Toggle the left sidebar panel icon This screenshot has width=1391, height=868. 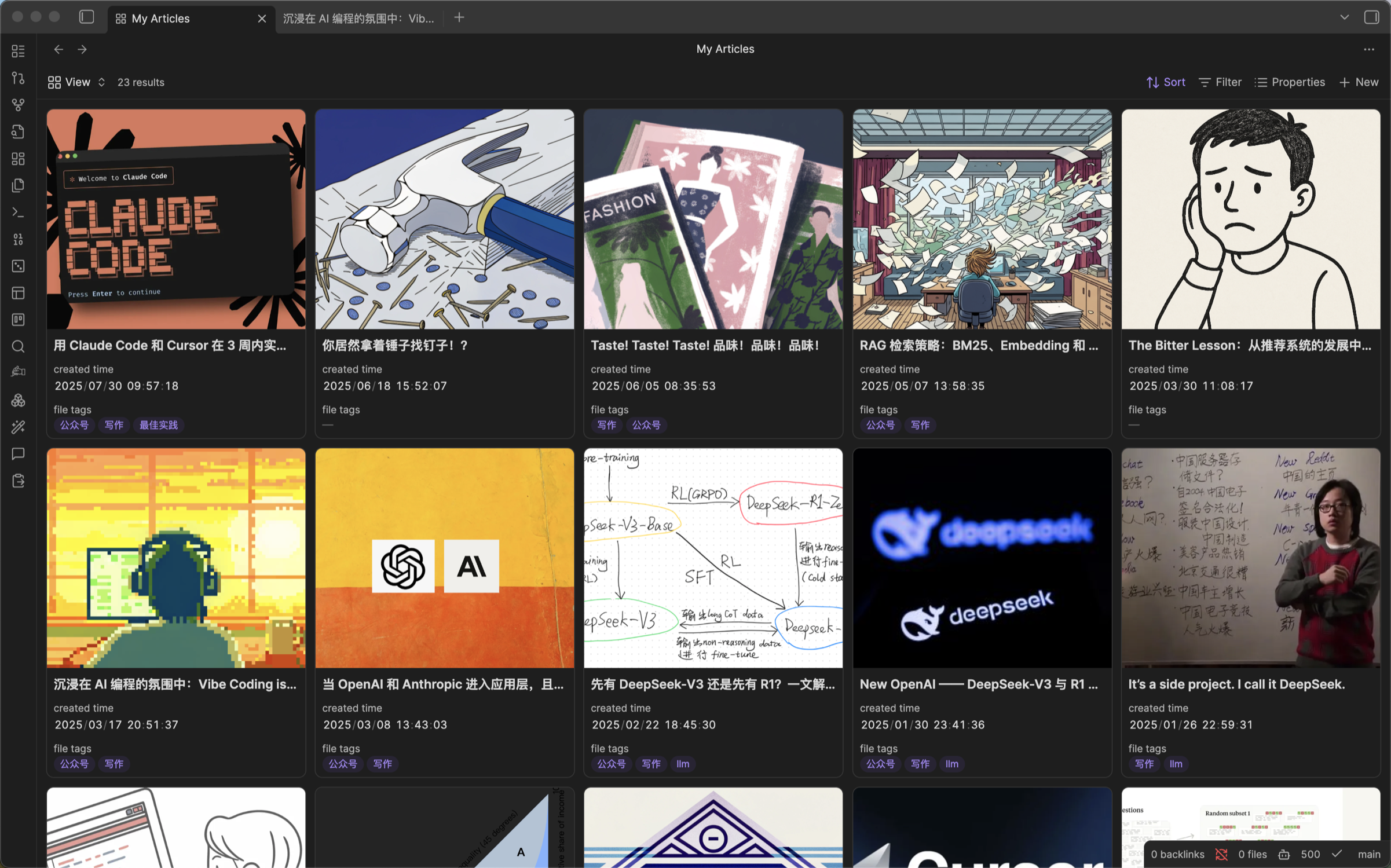87,17
